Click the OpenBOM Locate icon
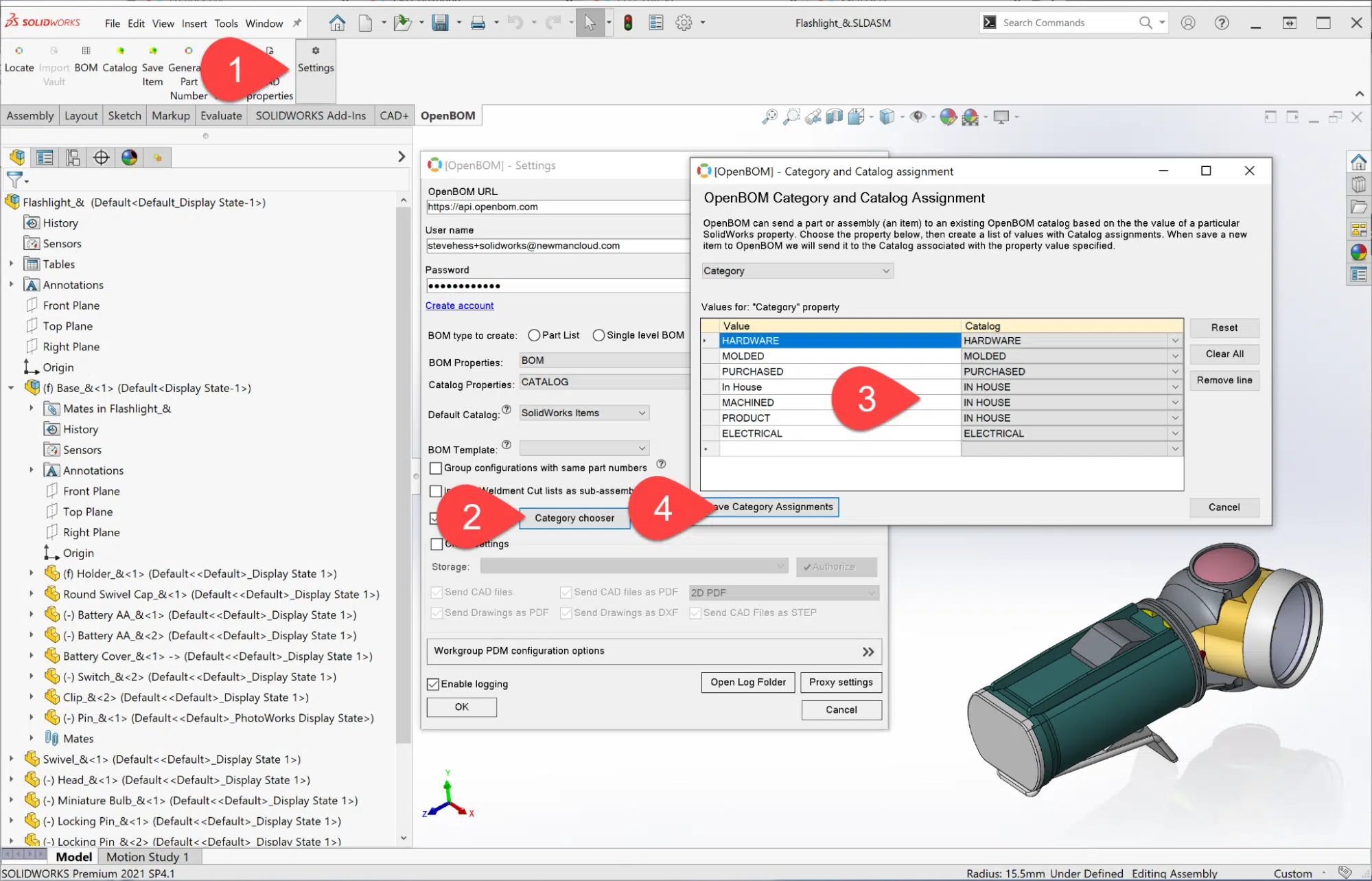The height and width of the screenshot is (881, 1372). click(19, 60)
